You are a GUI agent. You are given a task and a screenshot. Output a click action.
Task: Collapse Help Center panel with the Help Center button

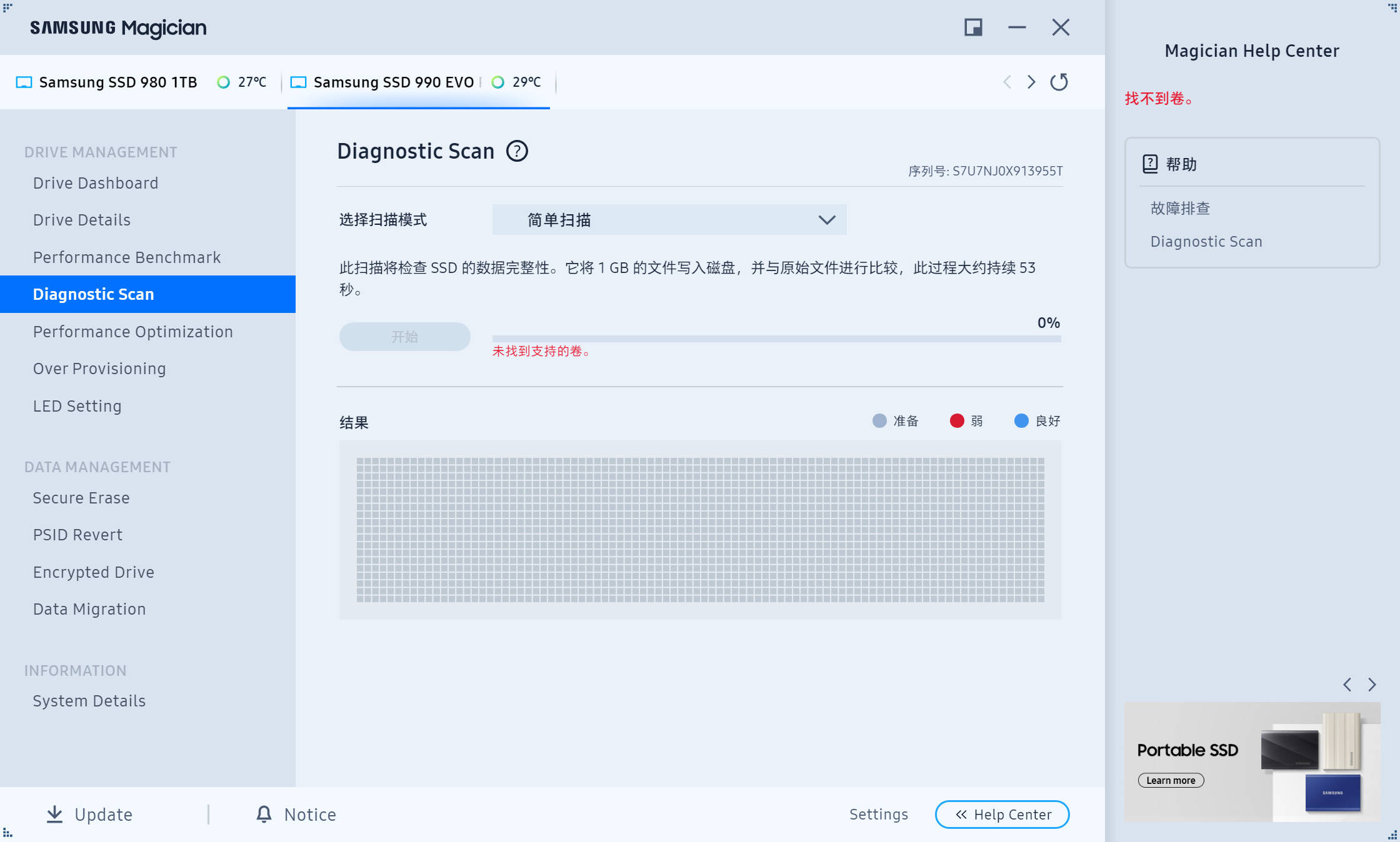(1002, 815)
